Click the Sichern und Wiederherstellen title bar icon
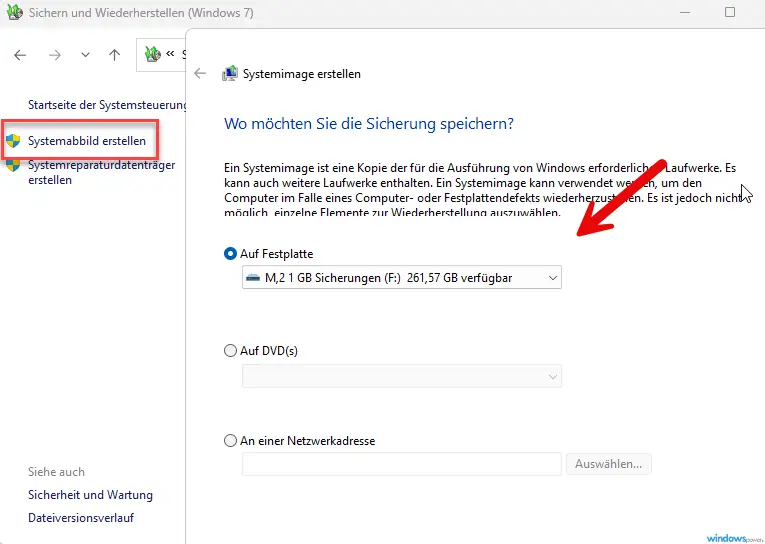The width and height of the screenshot is (765, 544). (14, 13)
